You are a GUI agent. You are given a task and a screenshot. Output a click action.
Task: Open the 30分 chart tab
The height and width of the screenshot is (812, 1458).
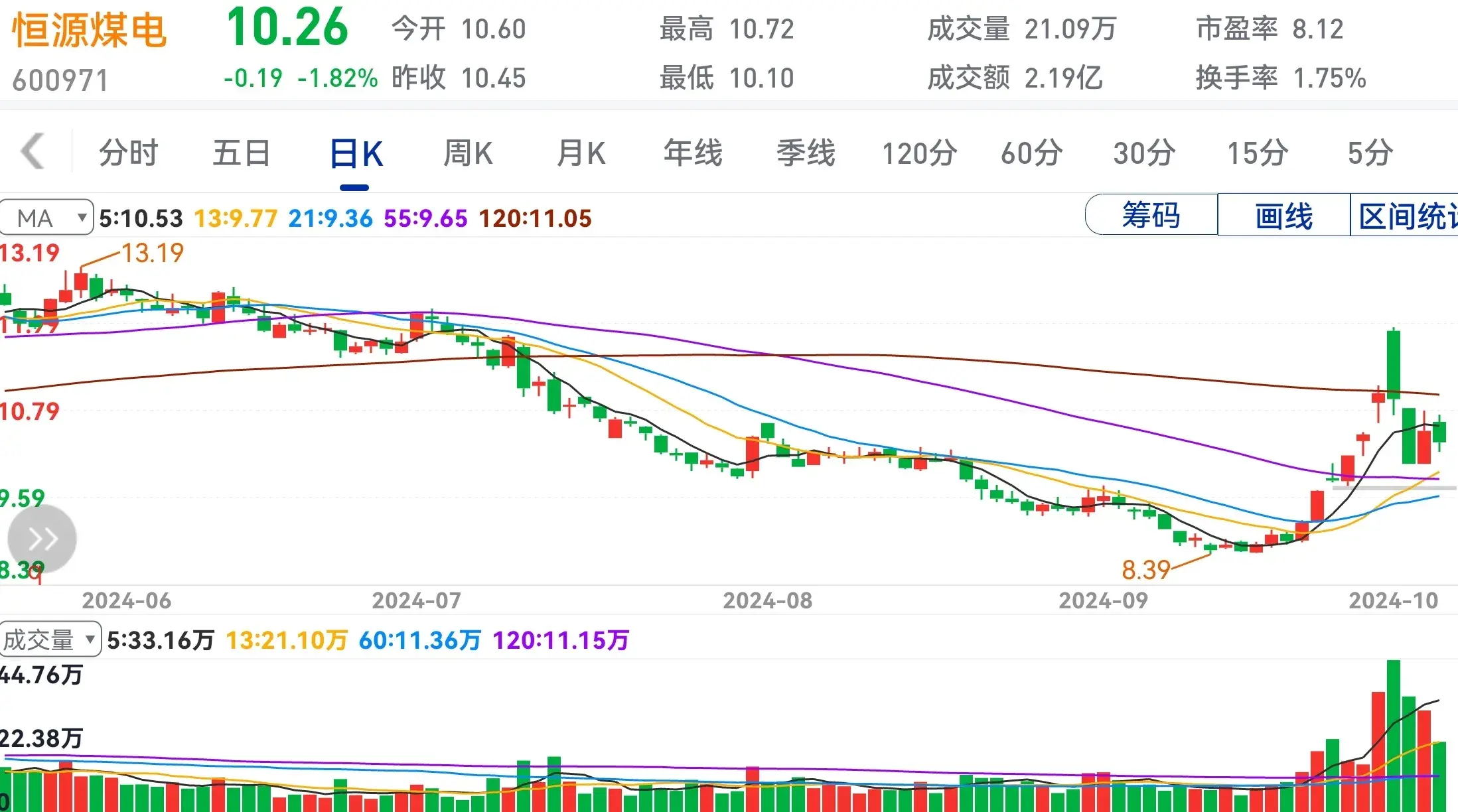(1145, 153)
